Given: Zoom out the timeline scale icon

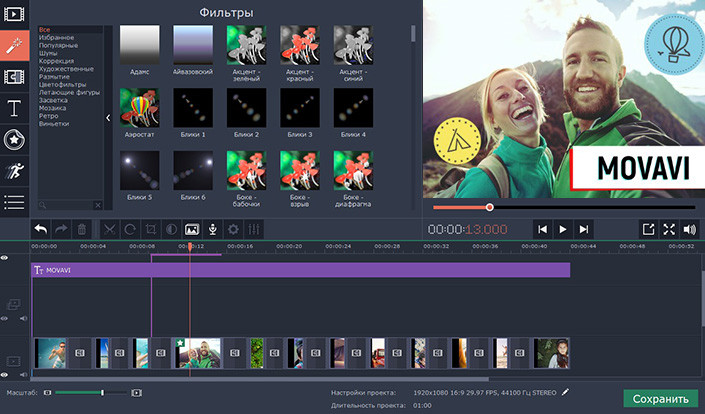Looking at the screenshot, I should [x=48, y=393].
